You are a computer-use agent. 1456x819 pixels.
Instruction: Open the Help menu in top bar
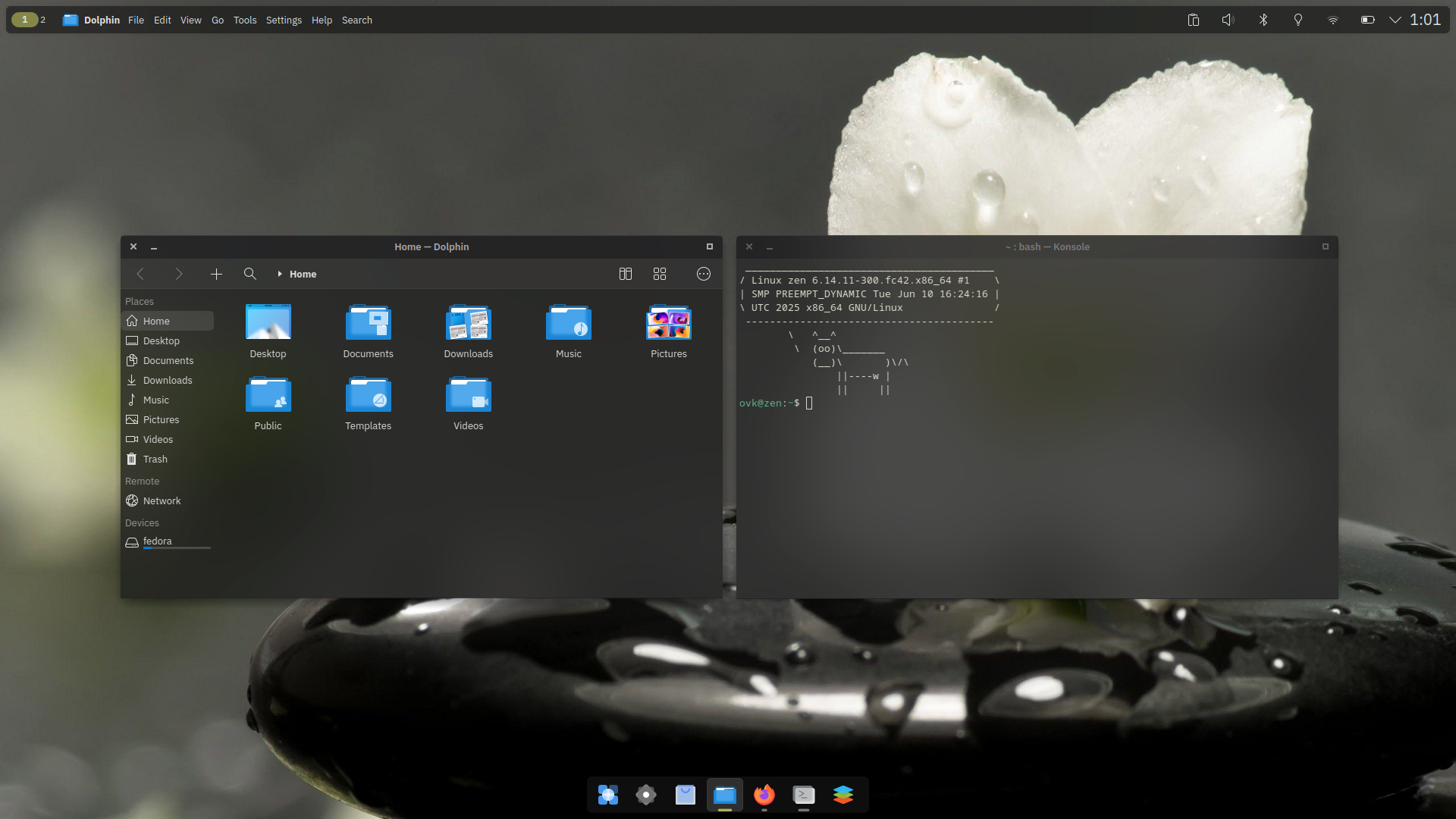coord(322,20)
